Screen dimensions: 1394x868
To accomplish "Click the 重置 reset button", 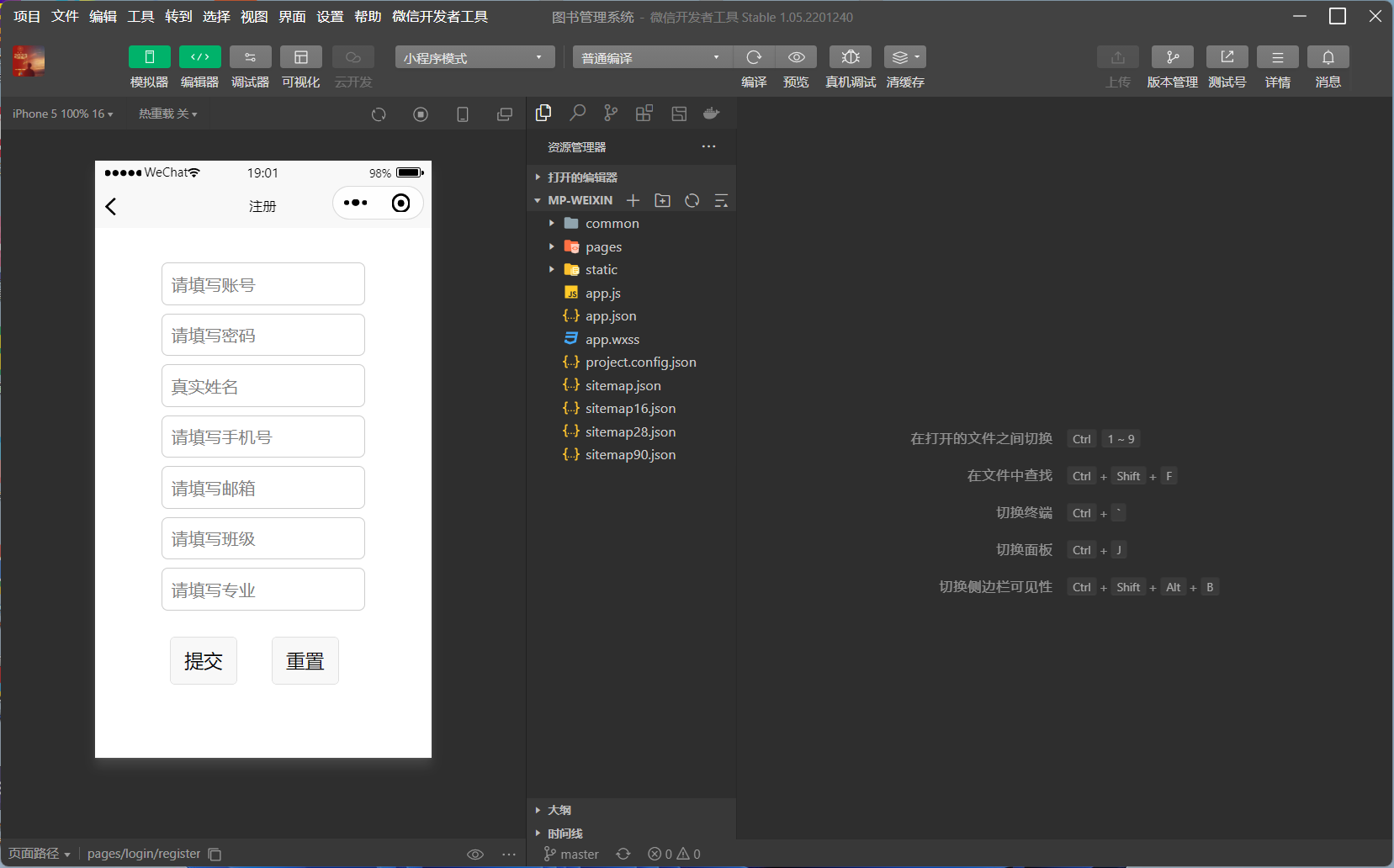I will click(305, 660).
